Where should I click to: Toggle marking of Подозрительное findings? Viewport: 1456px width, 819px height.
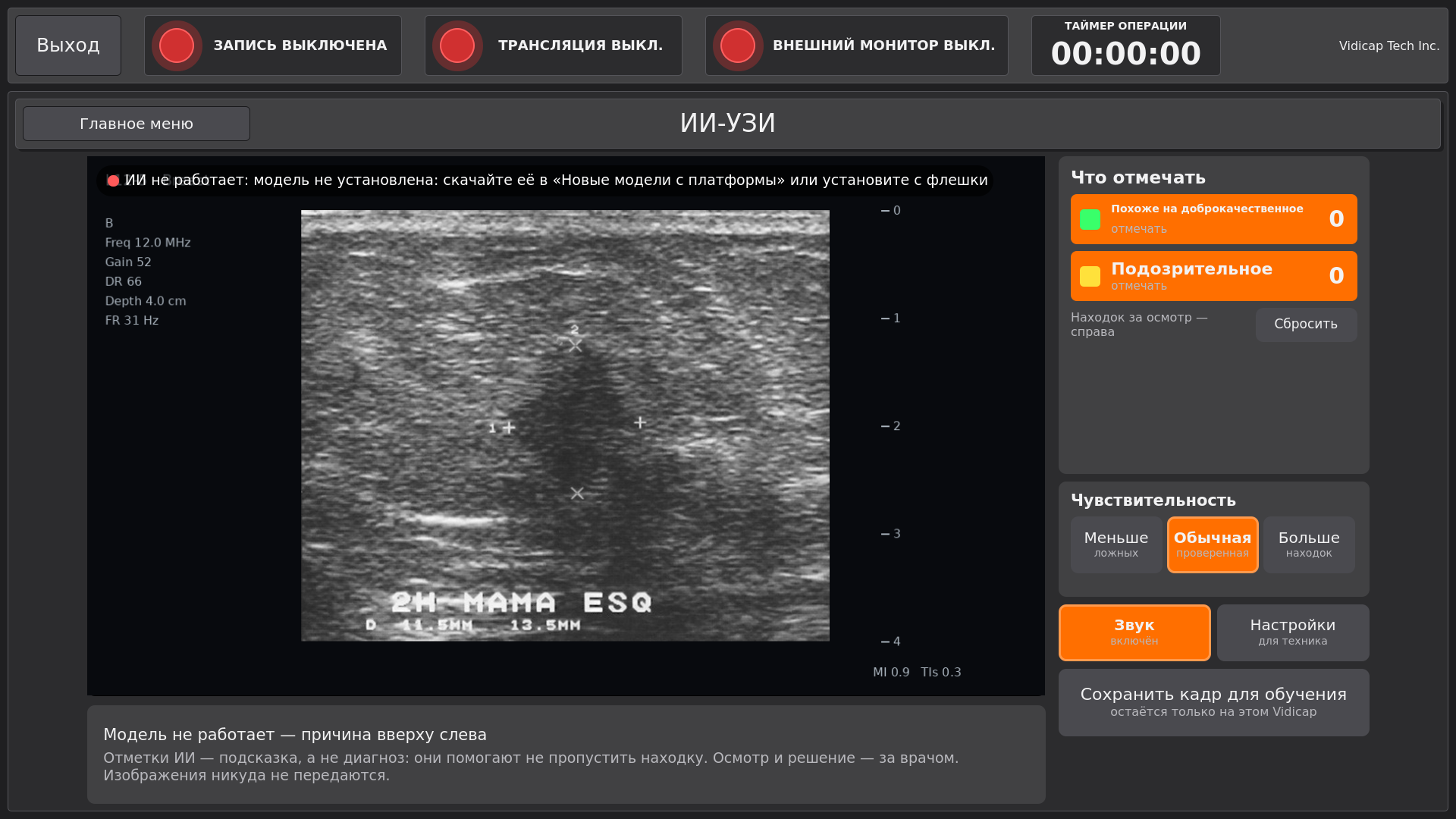click(1213, 276)
